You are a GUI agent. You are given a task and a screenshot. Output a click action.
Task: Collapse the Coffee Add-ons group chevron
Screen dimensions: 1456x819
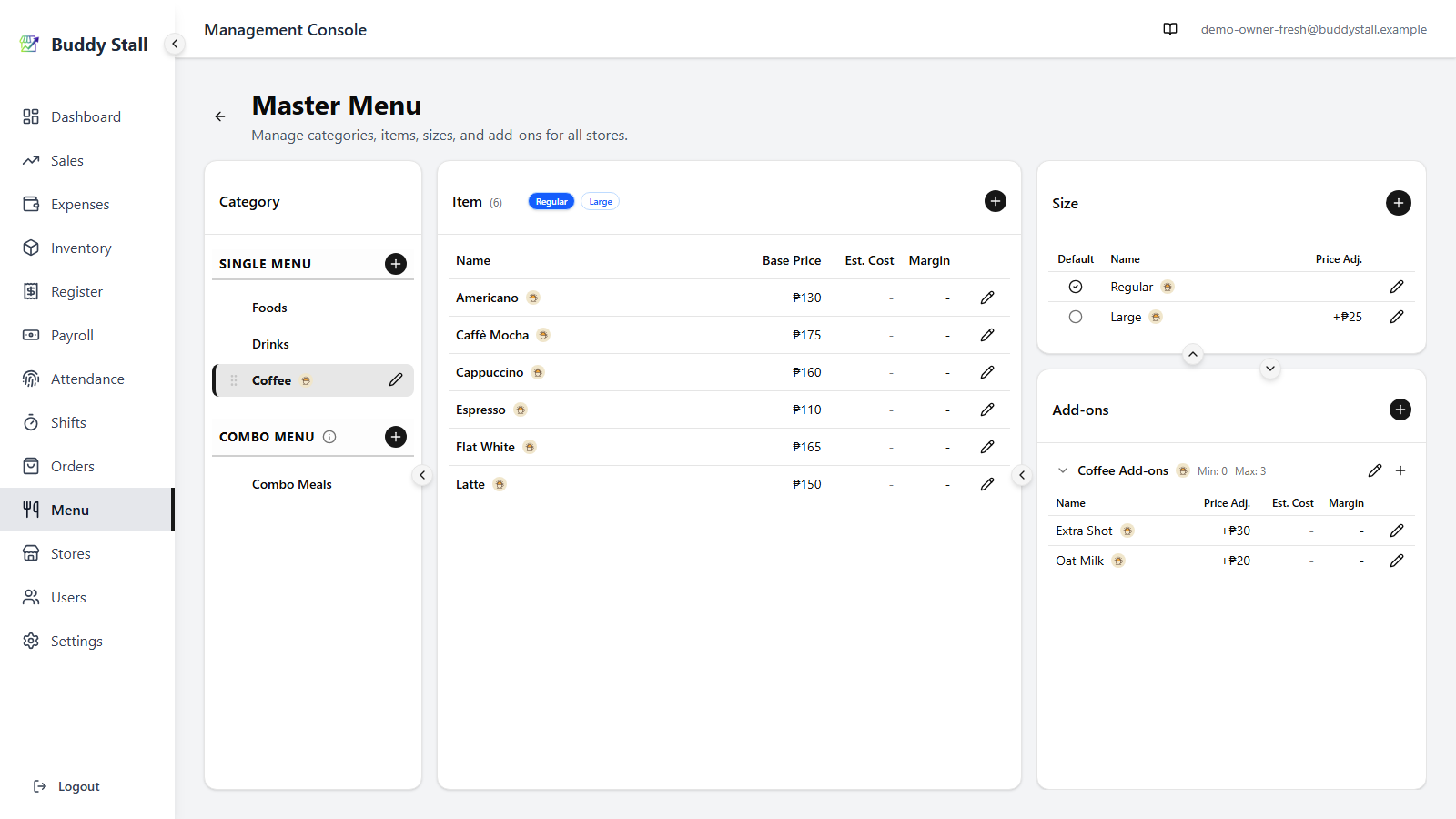[1063, 470]
